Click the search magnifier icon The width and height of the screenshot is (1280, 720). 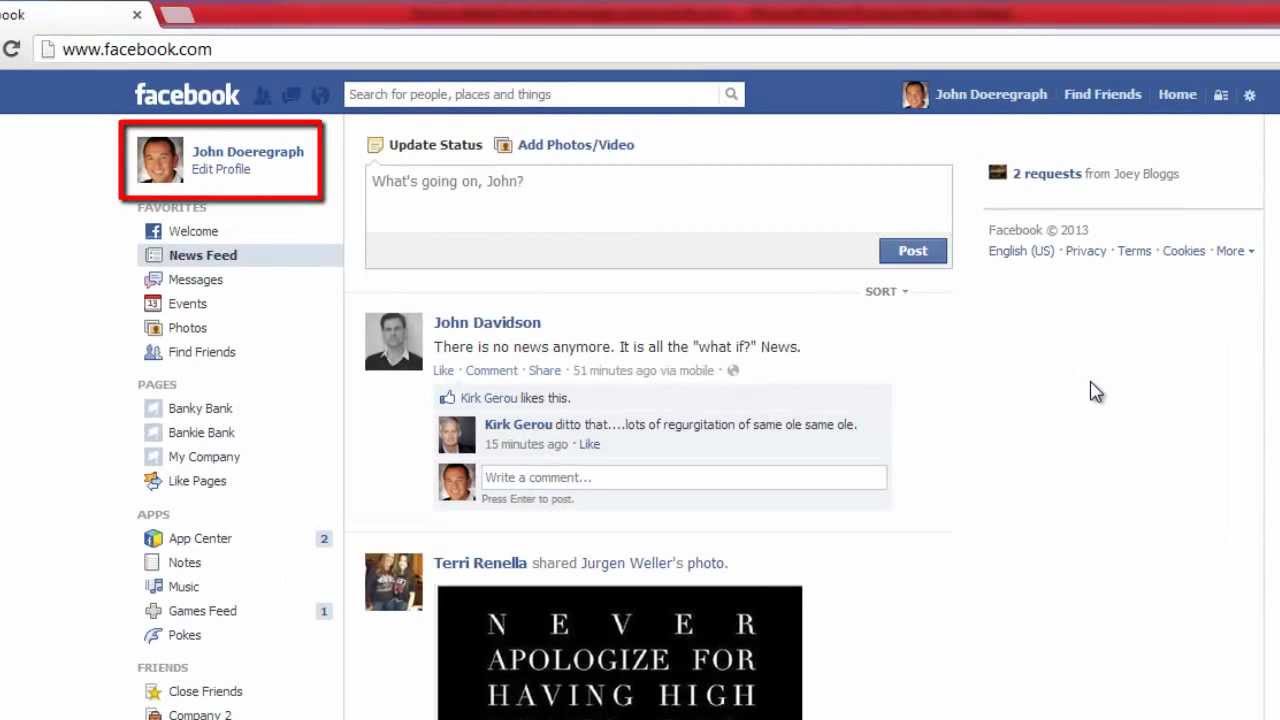[x=731, y=94]
